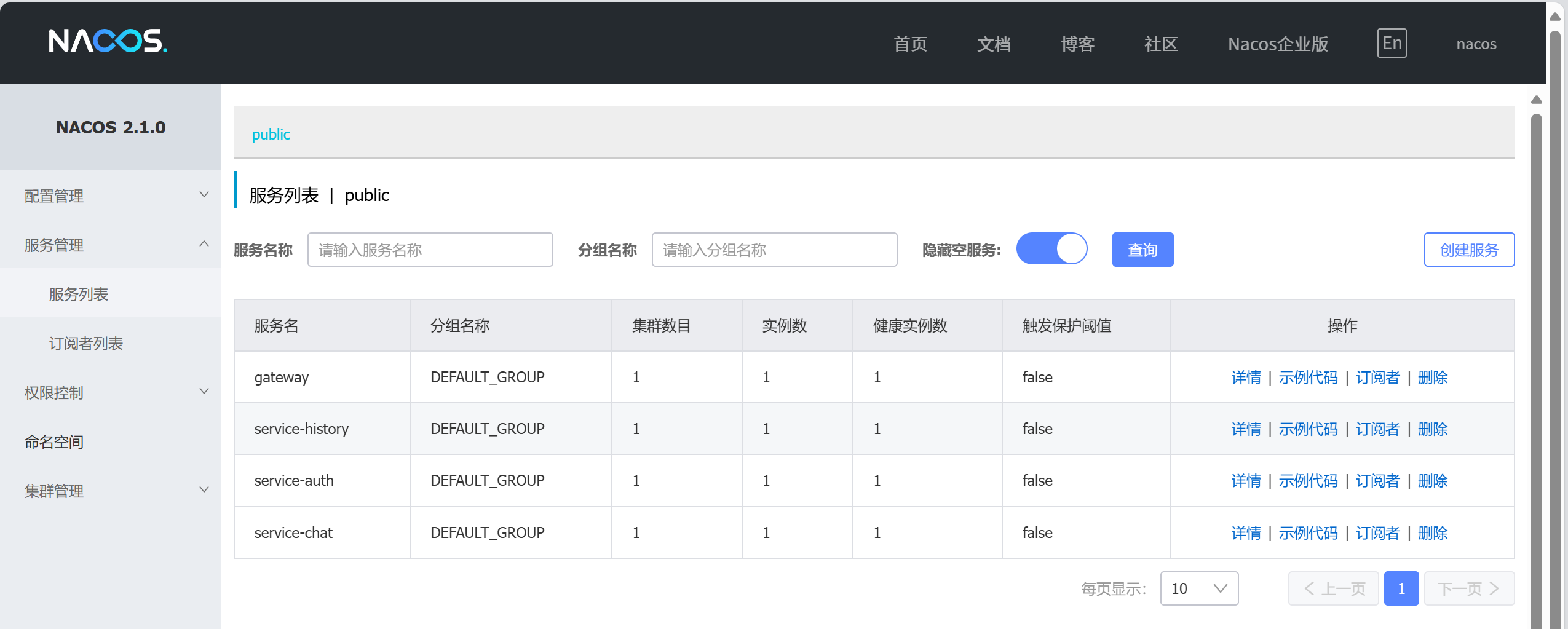Click the 触发保护阈值 column header
This screenshot has height=629, width=1568.
pos(1086,325)
